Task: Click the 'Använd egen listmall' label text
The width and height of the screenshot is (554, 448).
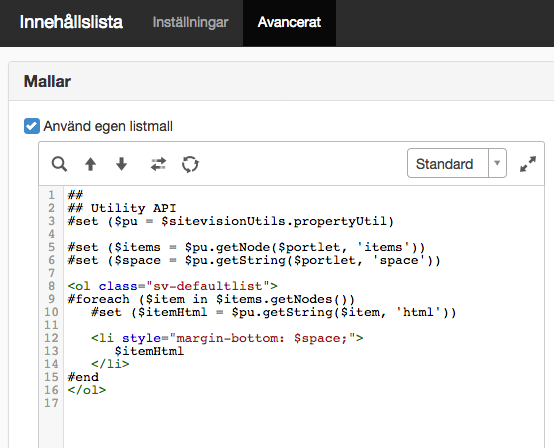Action: pos(108,126)
